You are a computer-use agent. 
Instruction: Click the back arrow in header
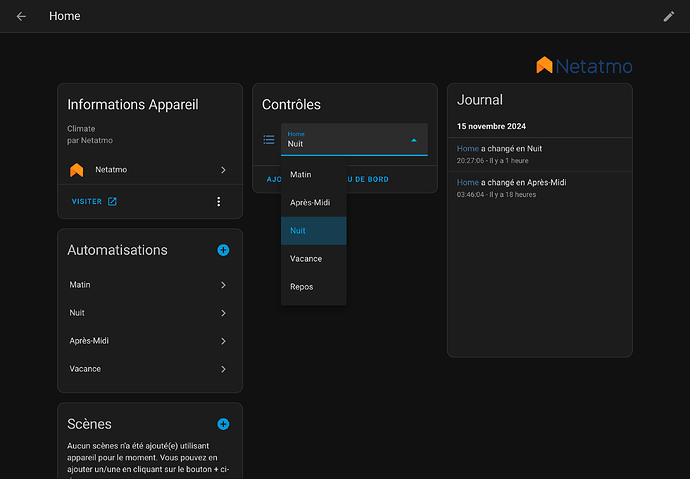pyautogui.click(x=21, y=16)
